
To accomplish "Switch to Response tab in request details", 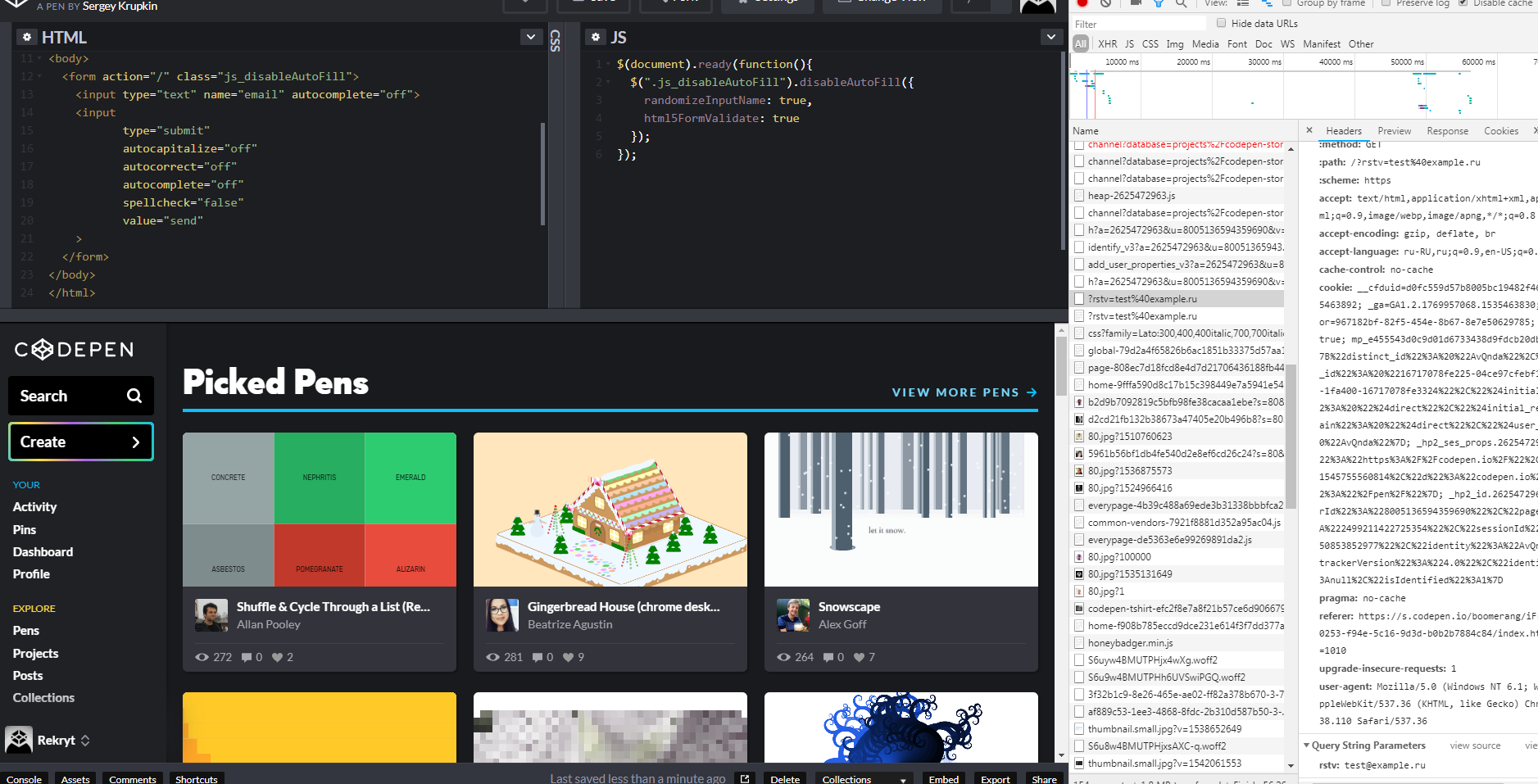I will click(x=1447, y=131).
